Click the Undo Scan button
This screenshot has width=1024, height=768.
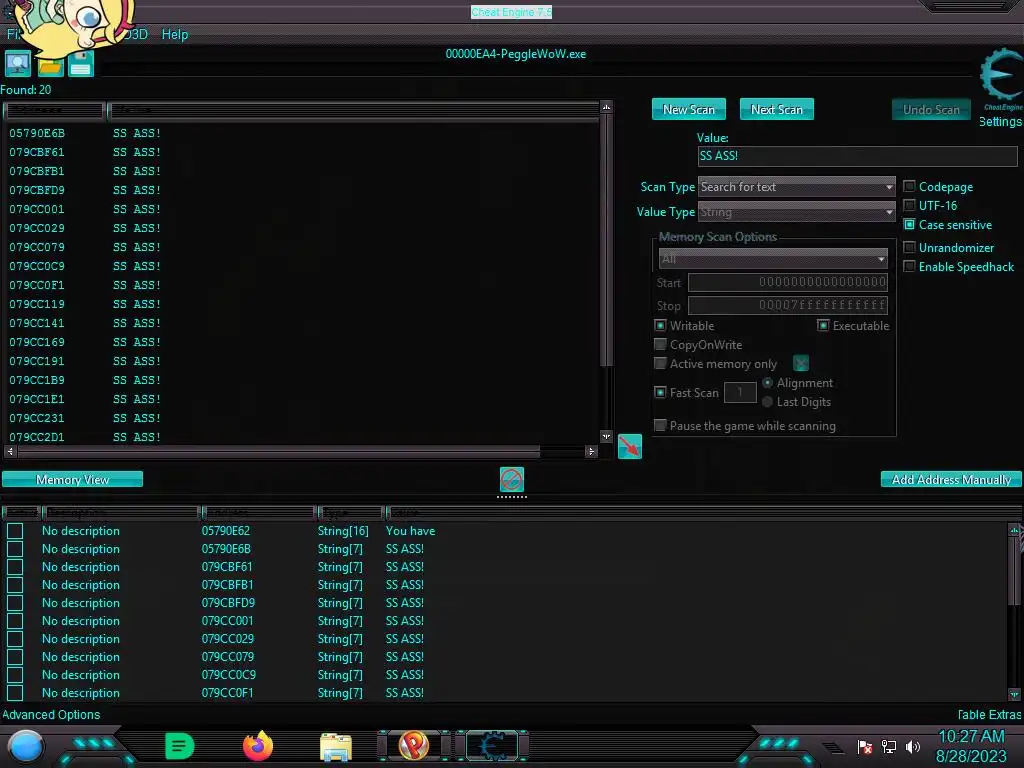[931, 110]
